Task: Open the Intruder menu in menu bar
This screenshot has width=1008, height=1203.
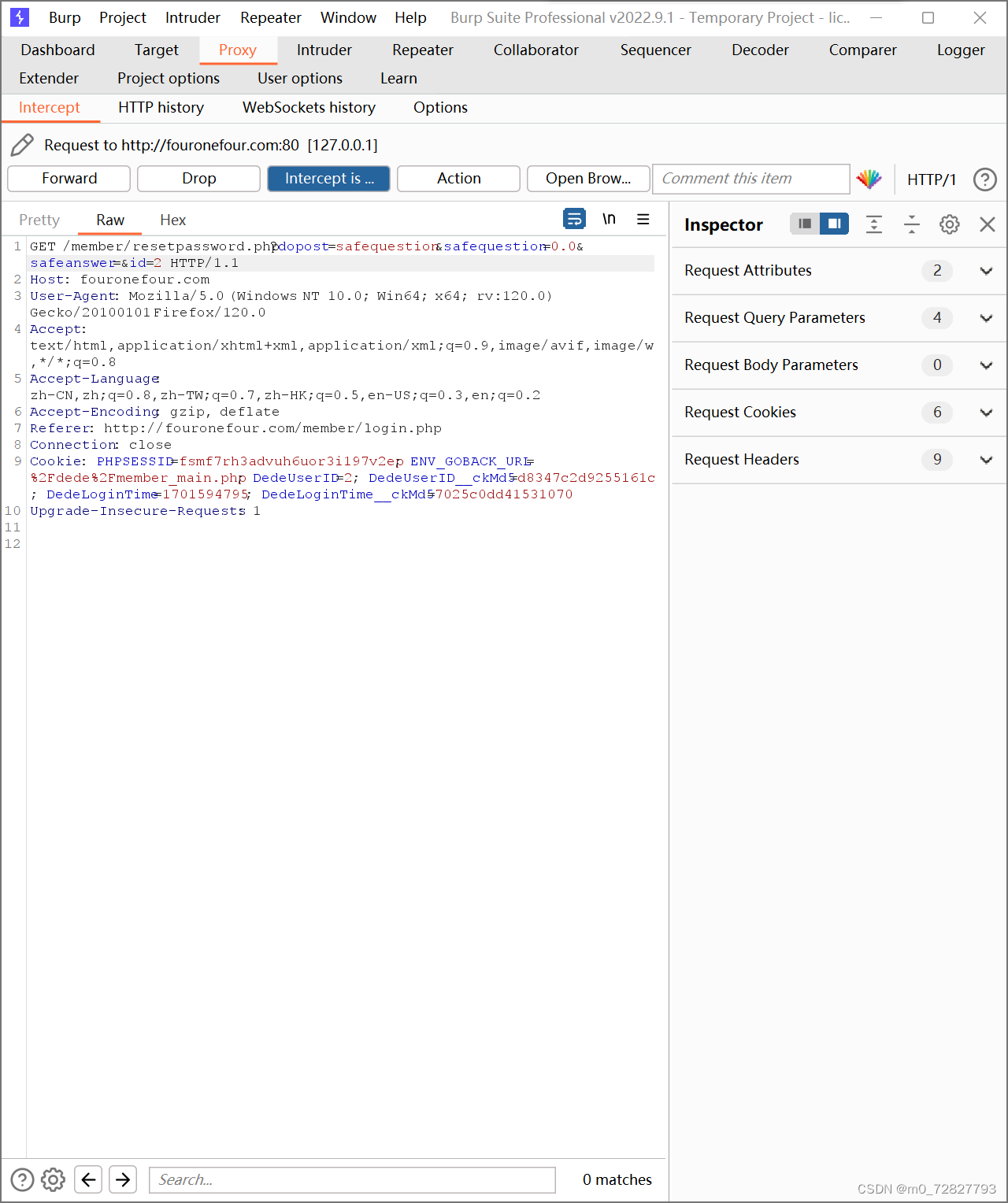Action: [x=193, y=17]
